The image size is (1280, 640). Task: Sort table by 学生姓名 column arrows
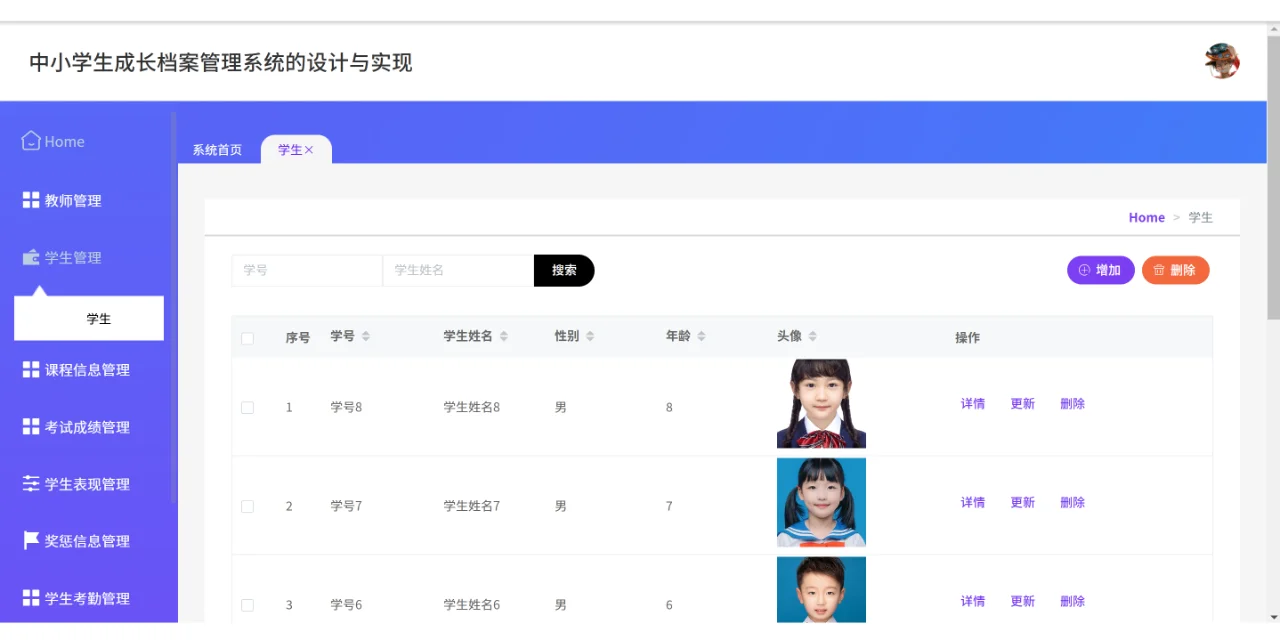504,336
